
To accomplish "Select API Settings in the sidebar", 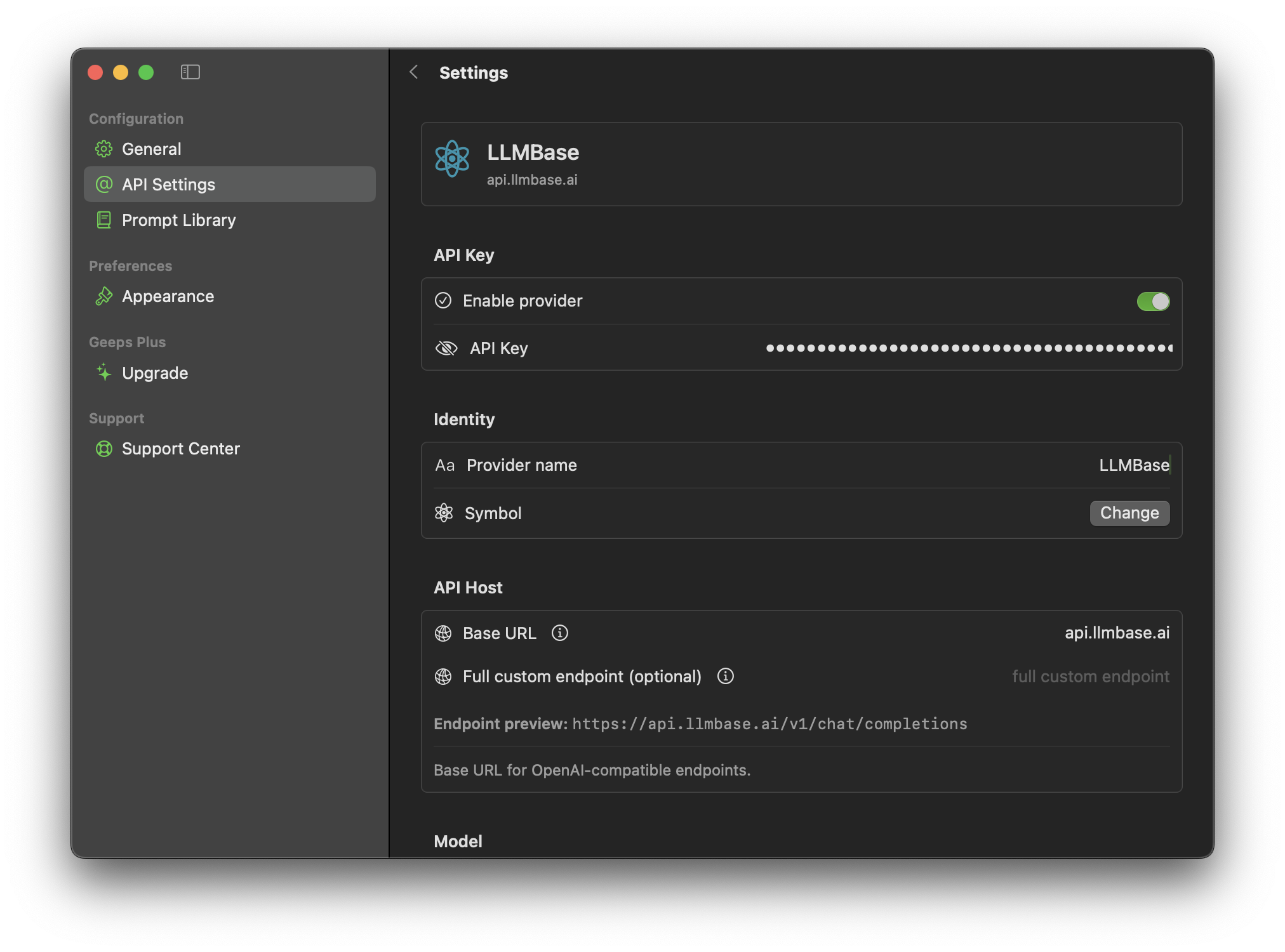I will coord(230,185).
